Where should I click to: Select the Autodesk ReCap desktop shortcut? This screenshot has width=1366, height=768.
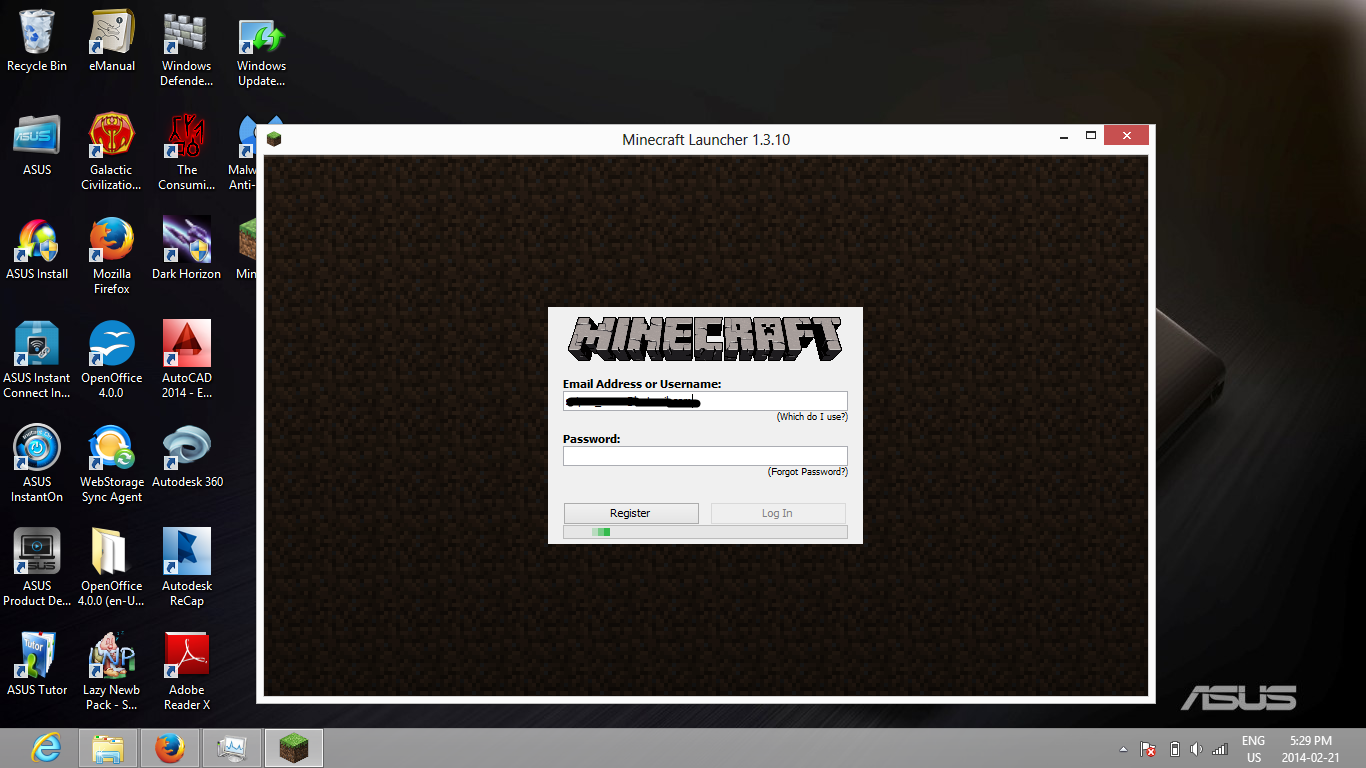187,568
